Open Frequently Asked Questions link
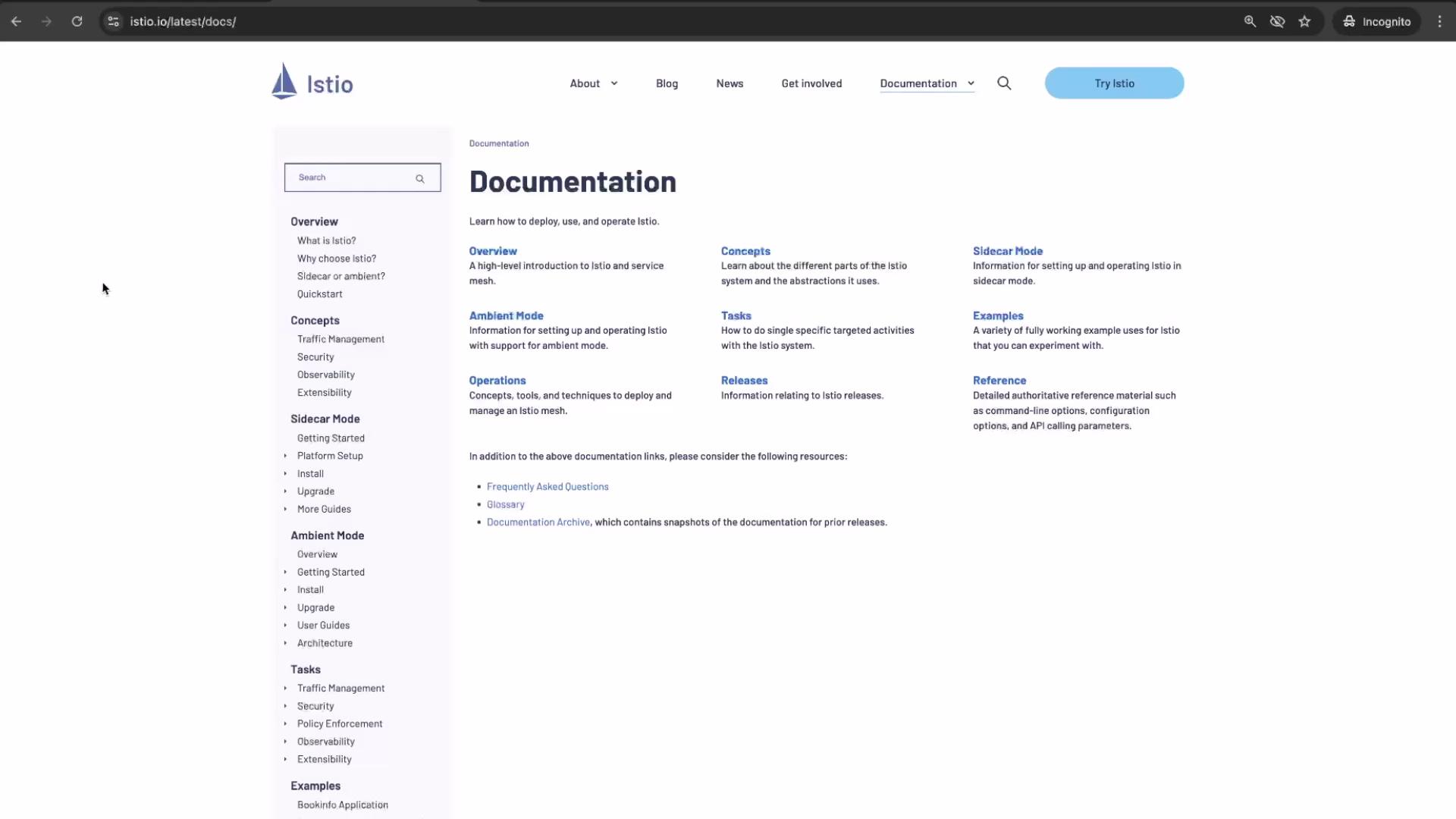Viewport: 1456px width, 819px height. [x=548, y=487]
